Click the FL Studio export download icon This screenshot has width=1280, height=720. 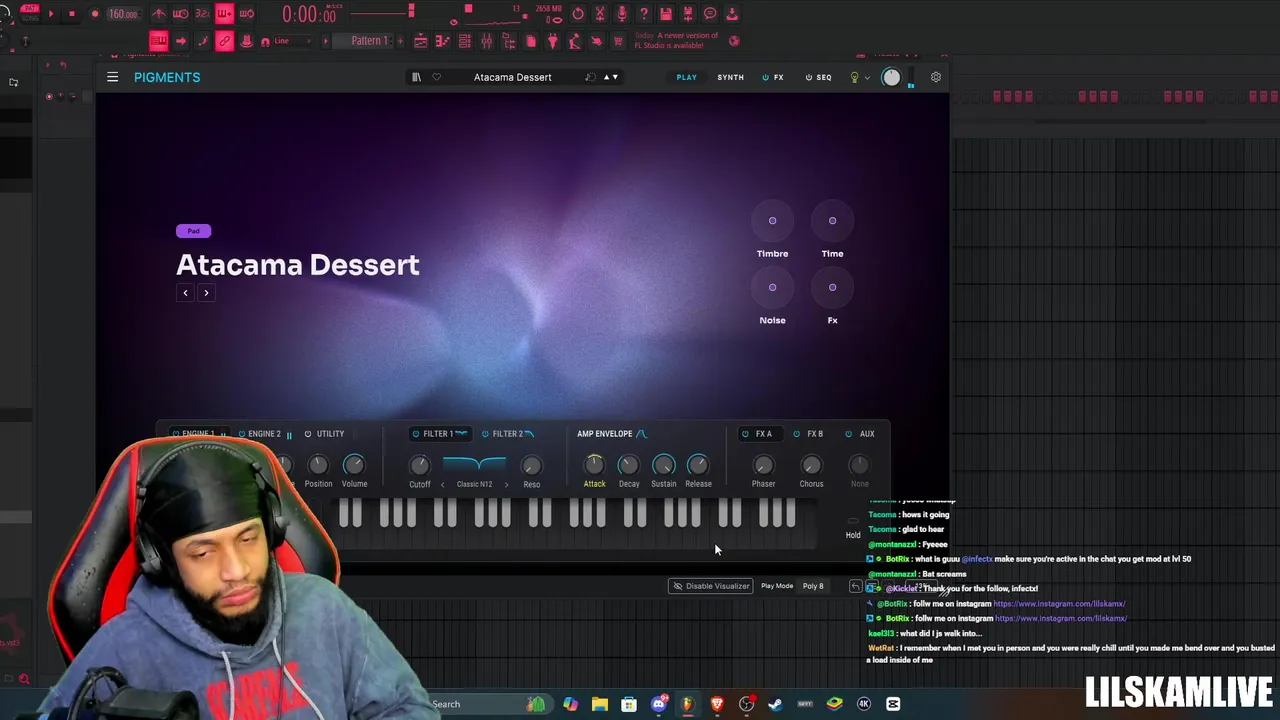click(x=732, y=14)
